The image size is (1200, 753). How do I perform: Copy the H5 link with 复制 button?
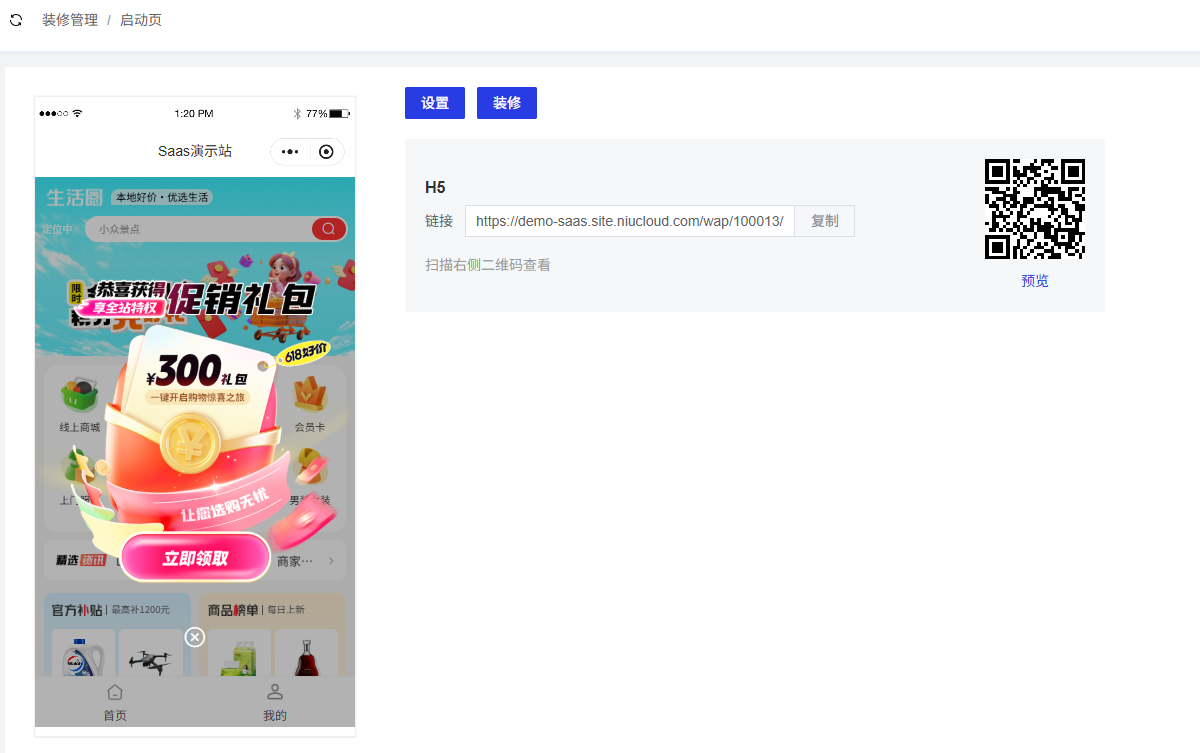click(824, 221)
